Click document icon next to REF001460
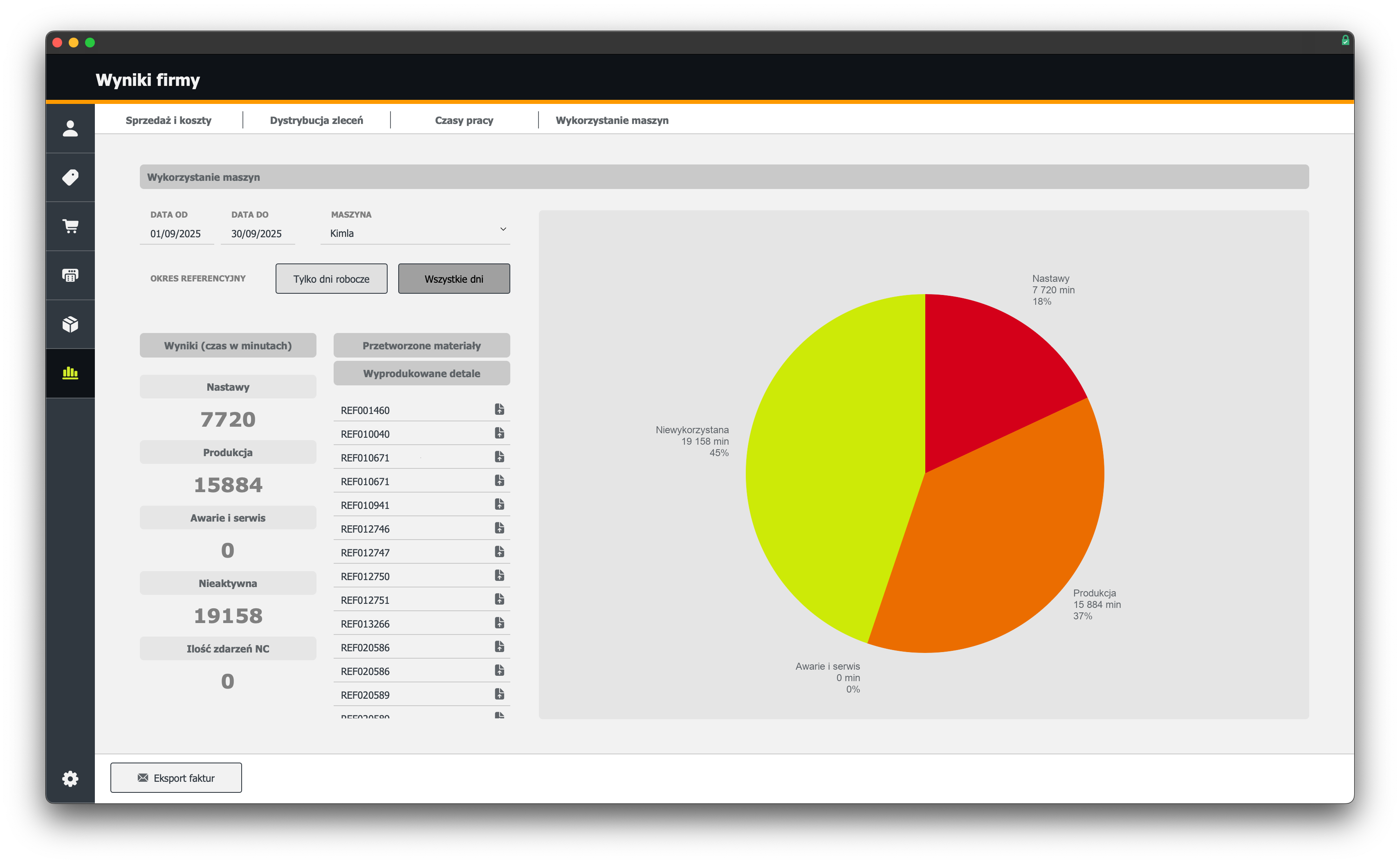Viewport: 1400px width, 864px height. coord(499,409)
